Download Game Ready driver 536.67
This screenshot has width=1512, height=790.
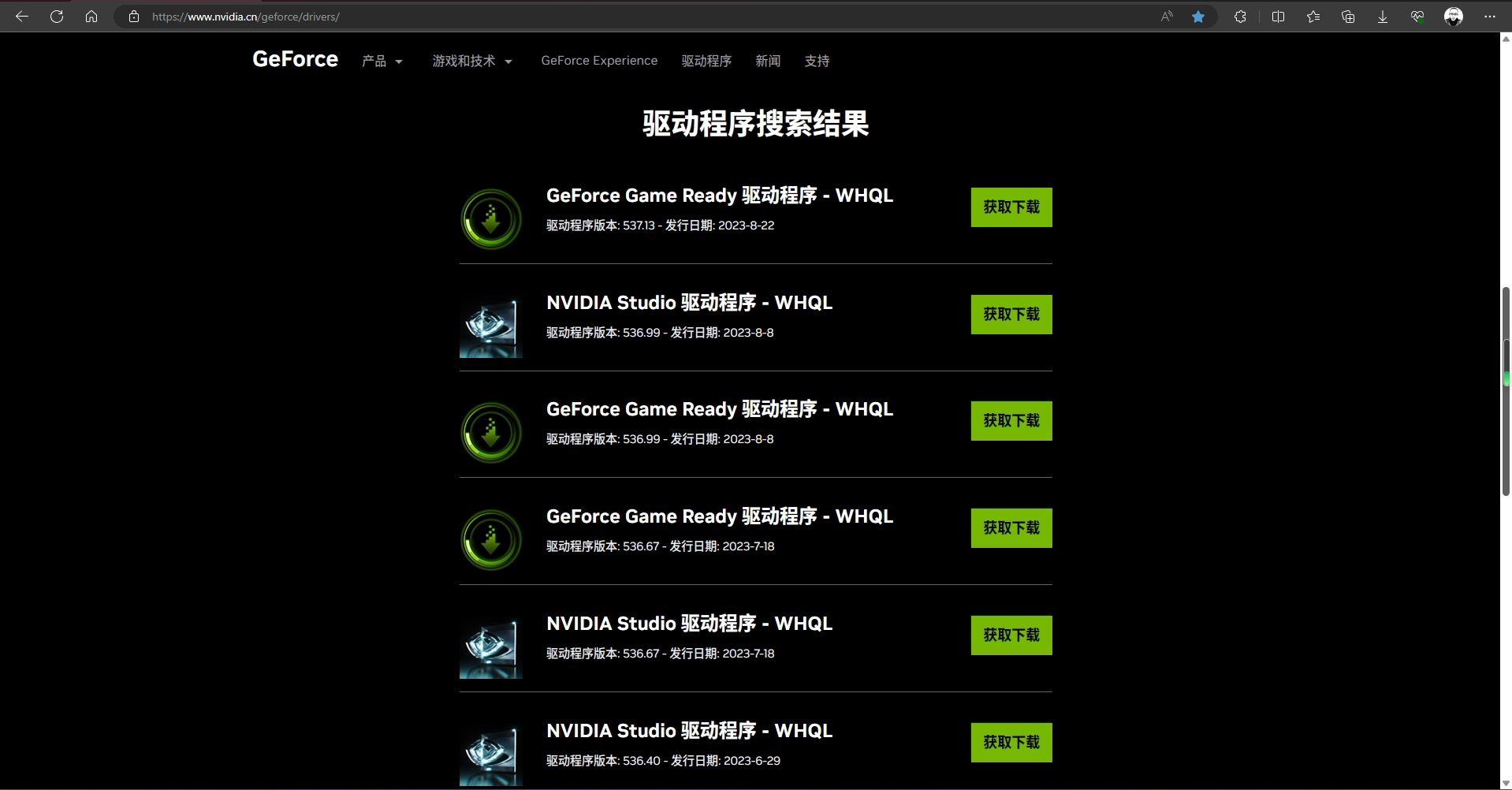coord(1011,528)
